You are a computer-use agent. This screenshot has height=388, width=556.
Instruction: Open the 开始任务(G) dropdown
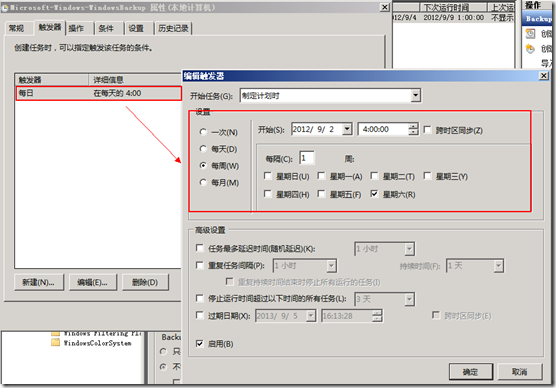pyautogui.click(x=416, y=95)
